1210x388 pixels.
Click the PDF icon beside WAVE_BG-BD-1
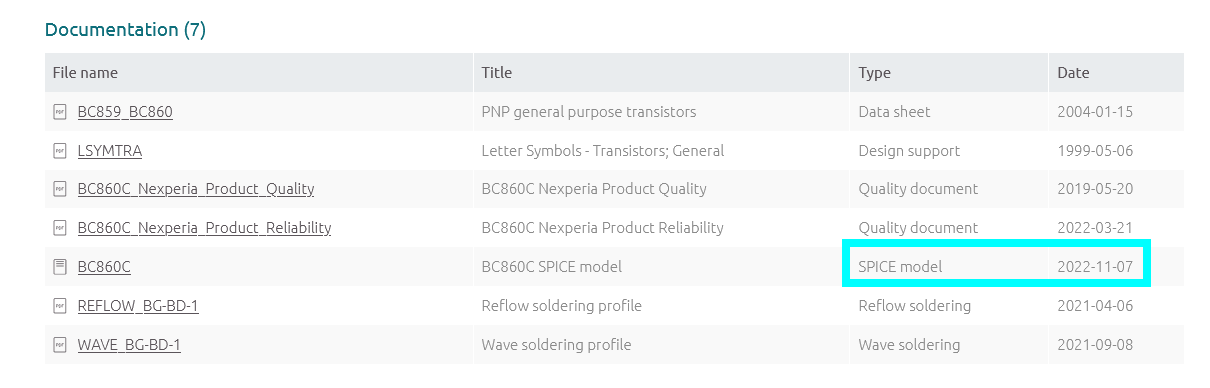(x=60, y=345)
